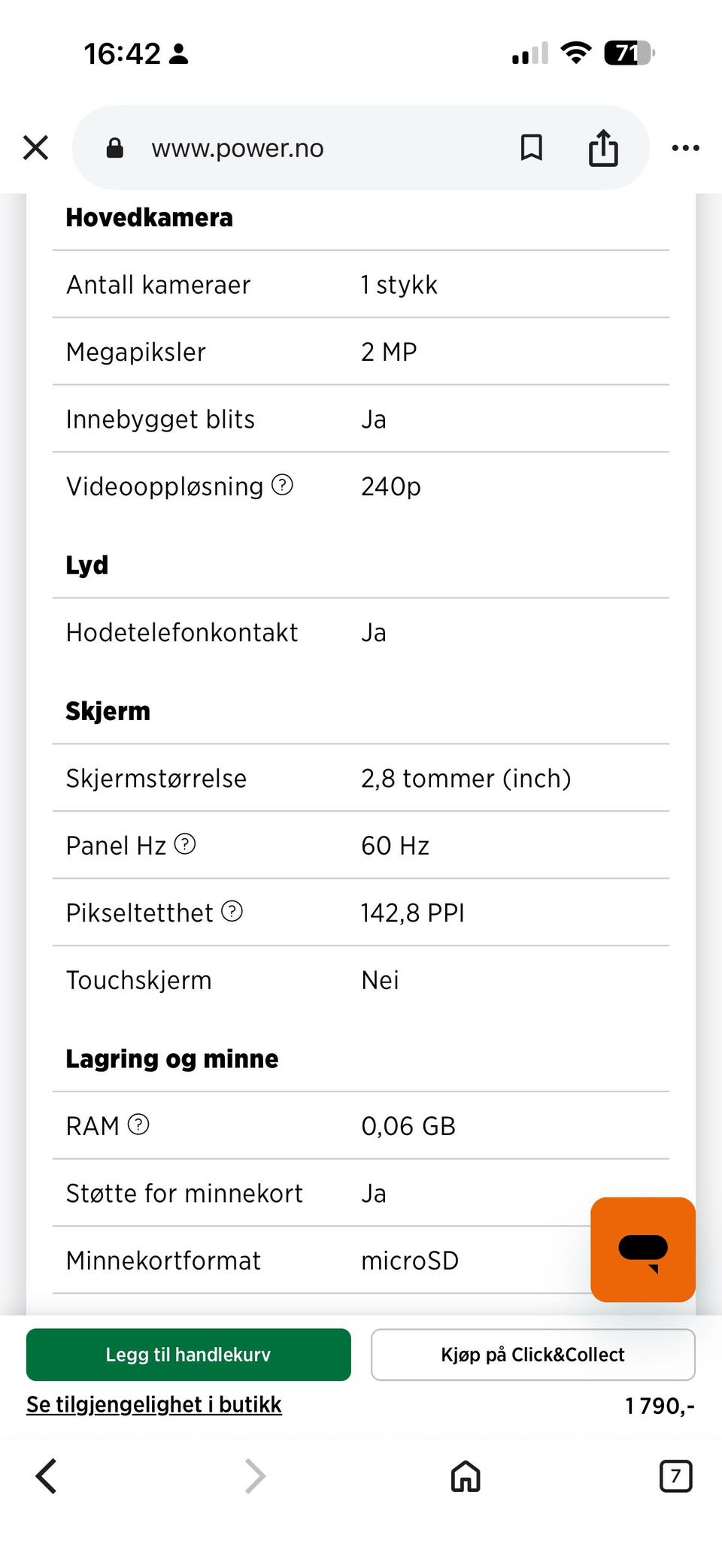
Task: Close the browser view with X icon
Action: click(35, 147)
